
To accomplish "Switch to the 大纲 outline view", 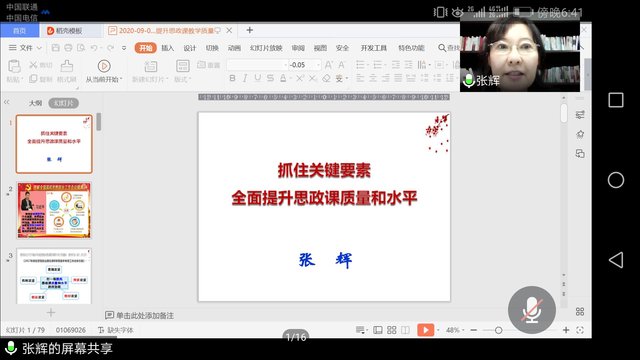I will coord(35,103).
